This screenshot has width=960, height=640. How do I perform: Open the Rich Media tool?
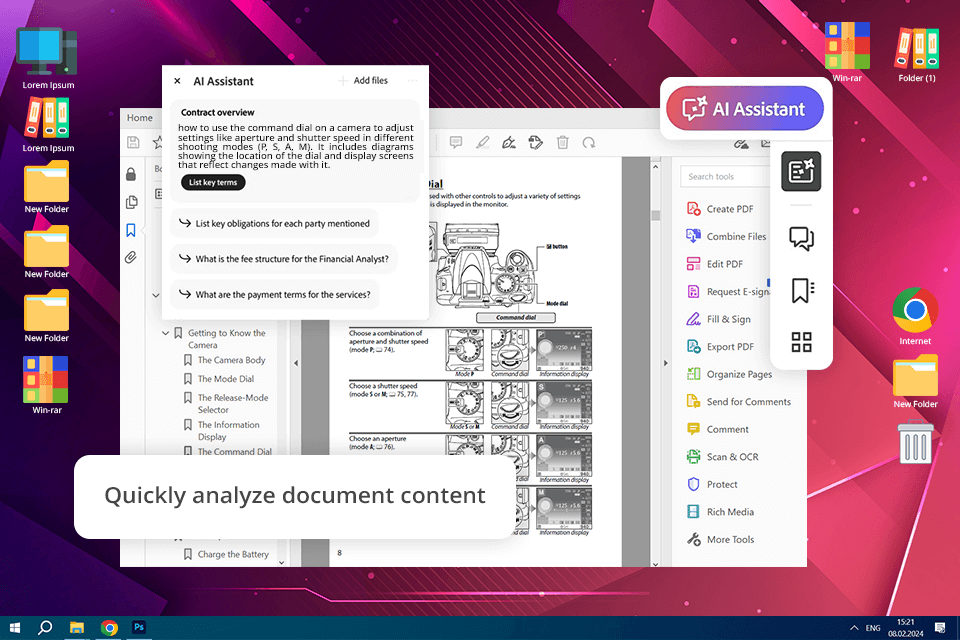[721, 512]
